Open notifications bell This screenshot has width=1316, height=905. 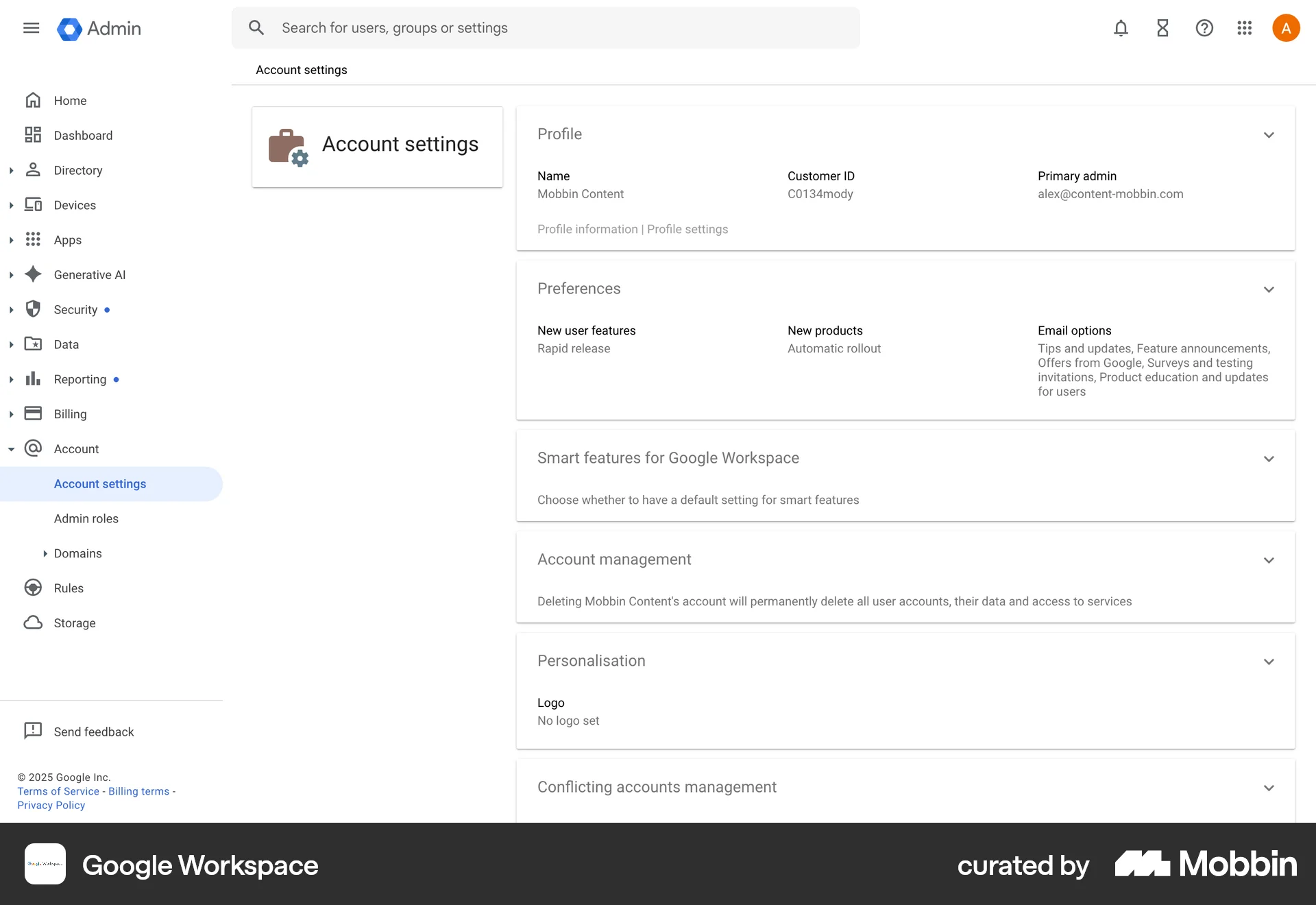point(1120,28)
